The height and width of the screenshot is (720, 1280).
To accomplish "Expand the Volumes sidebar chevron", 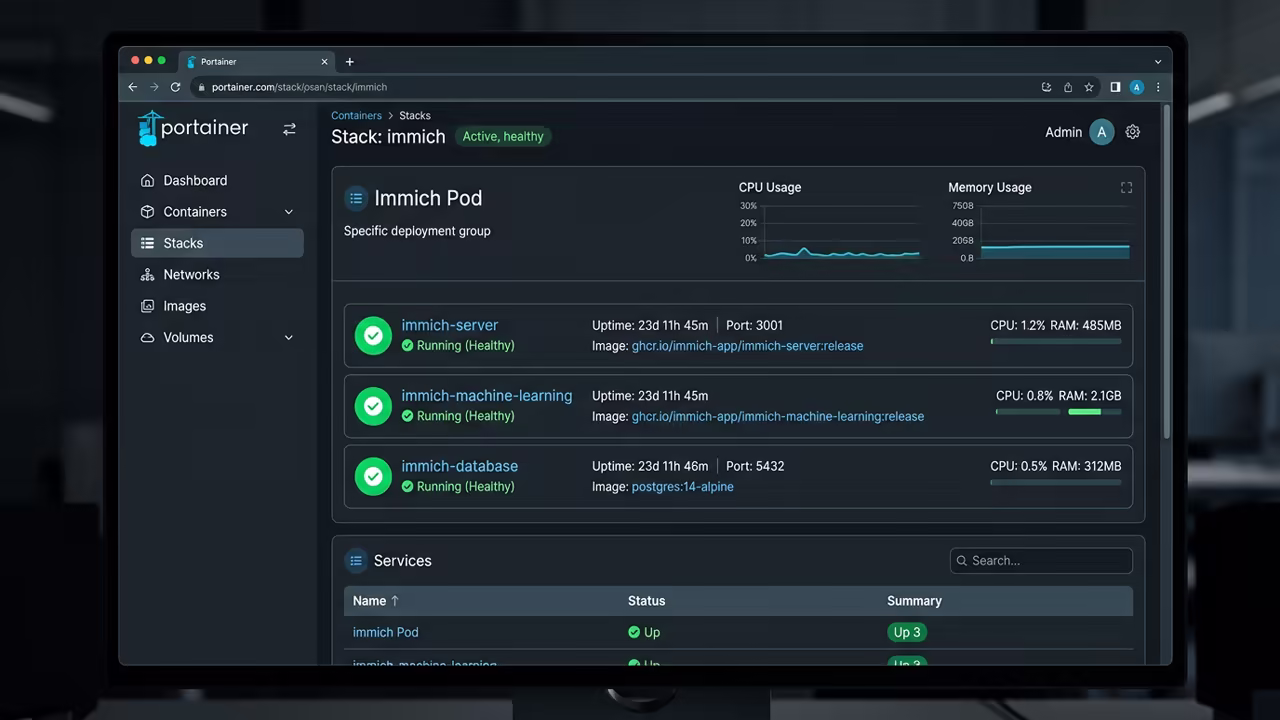I will point(289,338).
